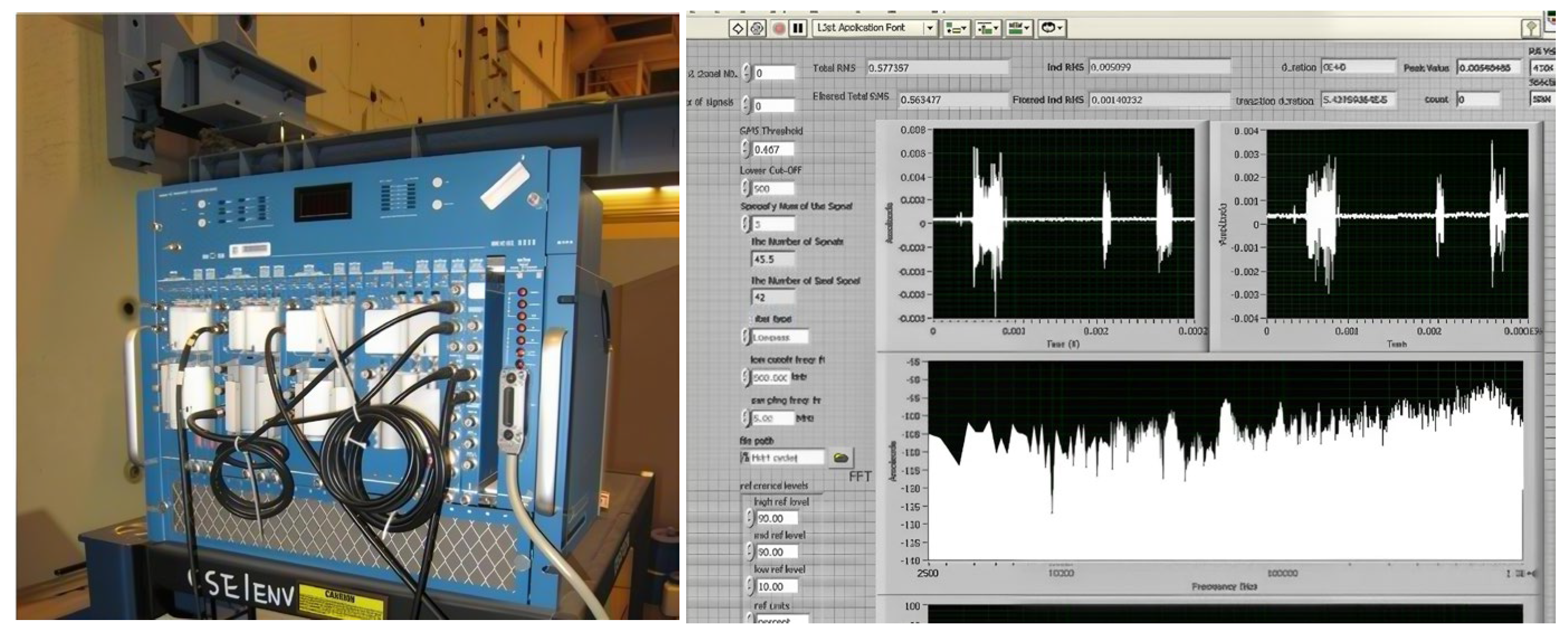Open the Align Objects toolbar menu
Viewport: 1568px width, 634px height.
point(956,28)
